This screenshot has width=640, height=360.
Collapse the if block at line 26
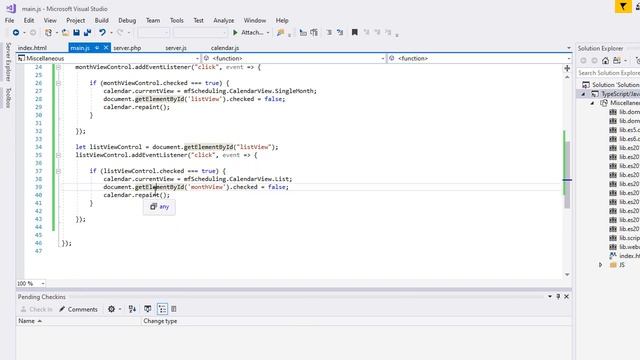click(x=58, y=83)
